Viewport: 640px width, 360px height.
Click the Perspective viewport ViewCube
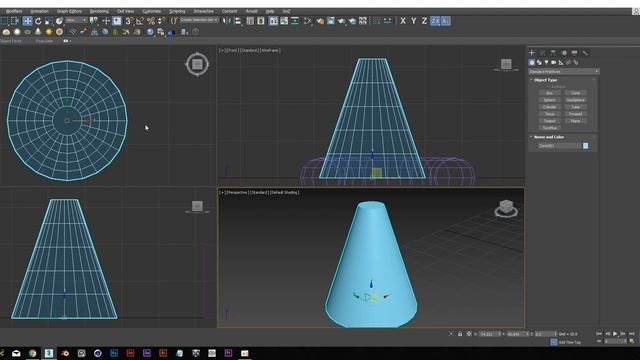(x=507, y=208)
